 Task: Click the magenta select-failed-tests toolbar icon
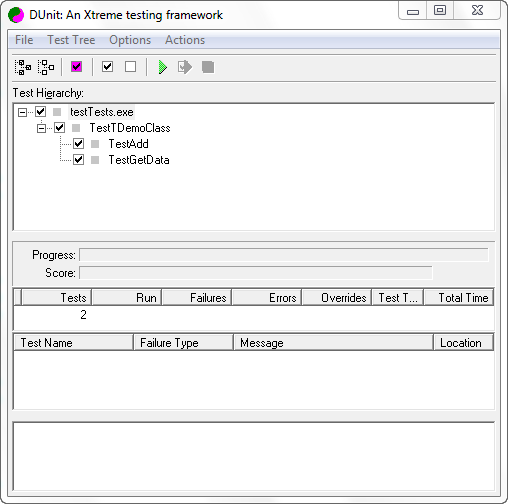(x=76, y=67)
